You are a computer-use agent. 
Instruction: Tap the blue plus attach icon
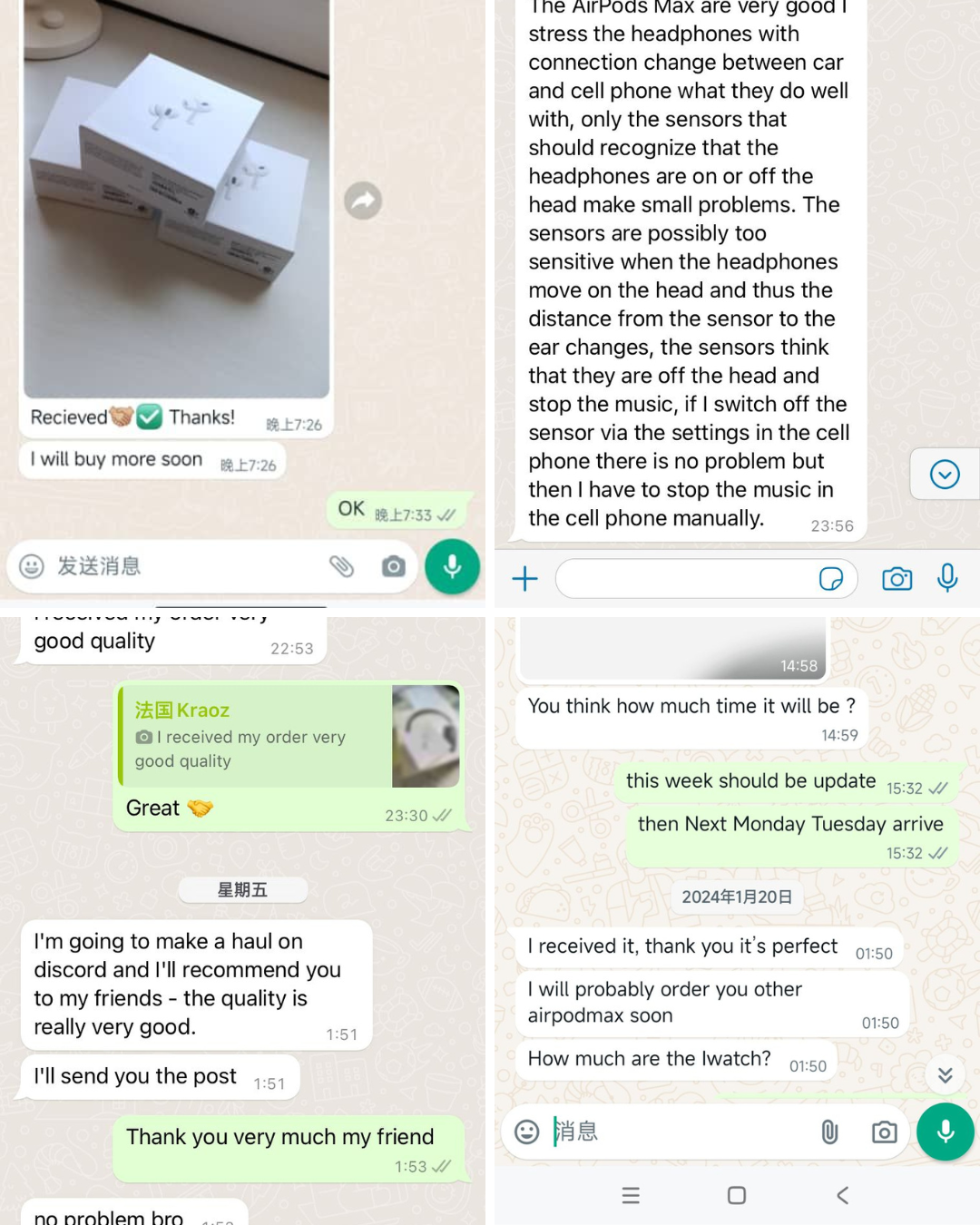[525, 579]
